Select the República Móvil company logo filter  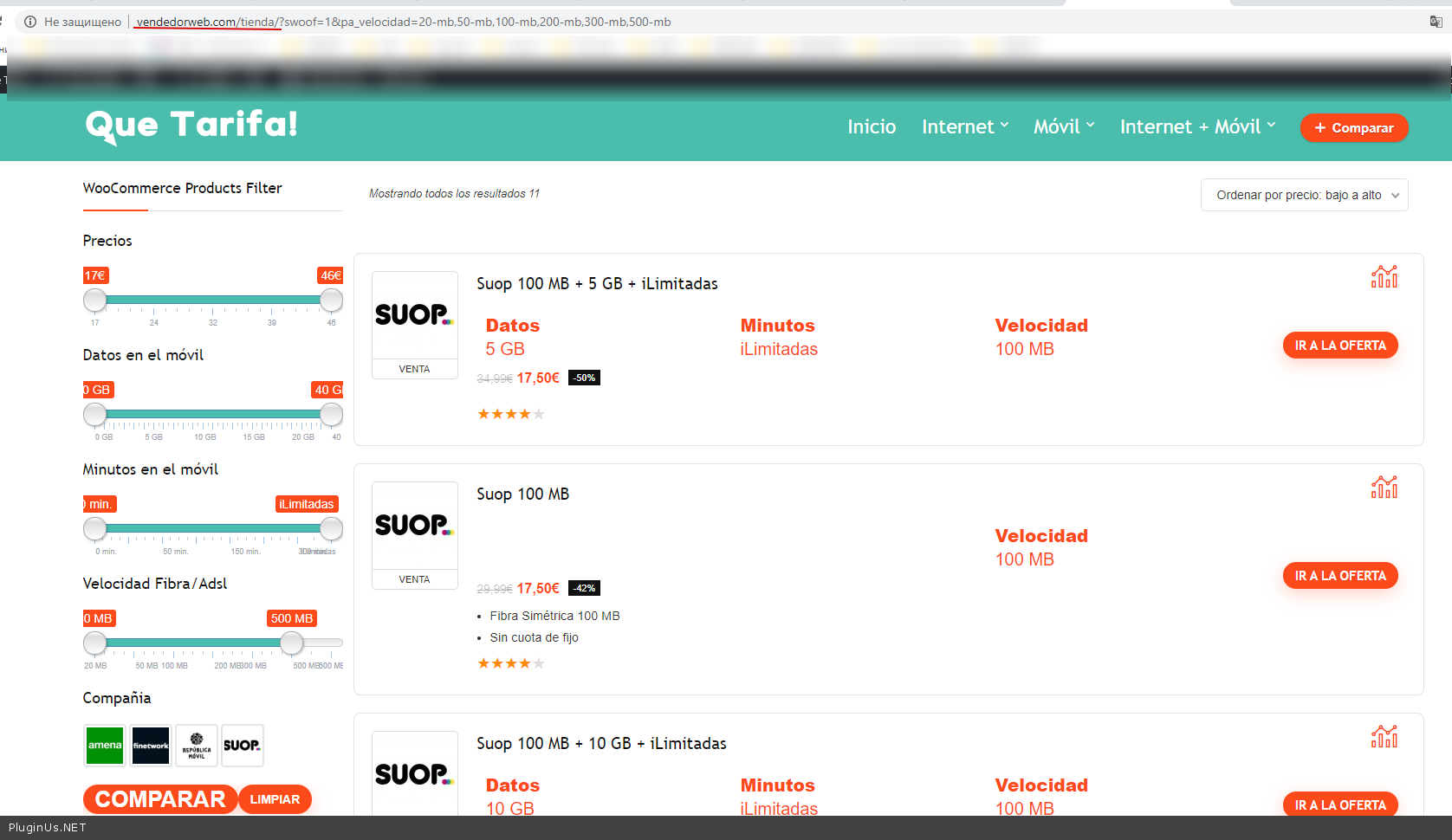197,746
